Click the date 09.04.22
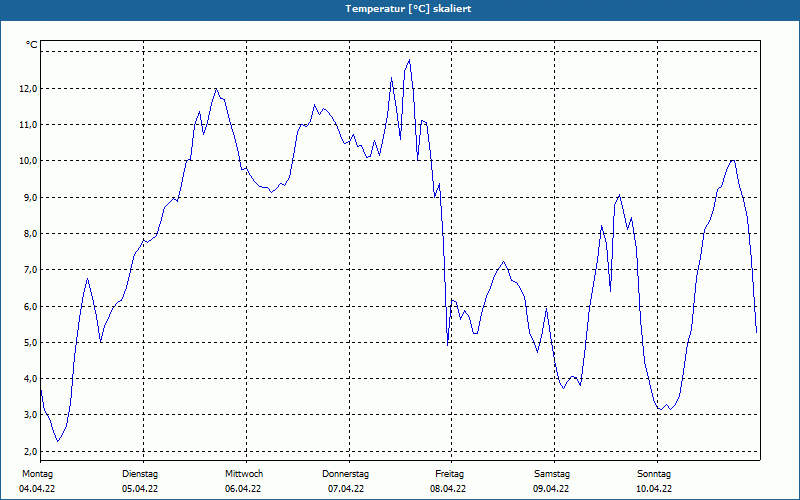 click(x=551, y=489)
